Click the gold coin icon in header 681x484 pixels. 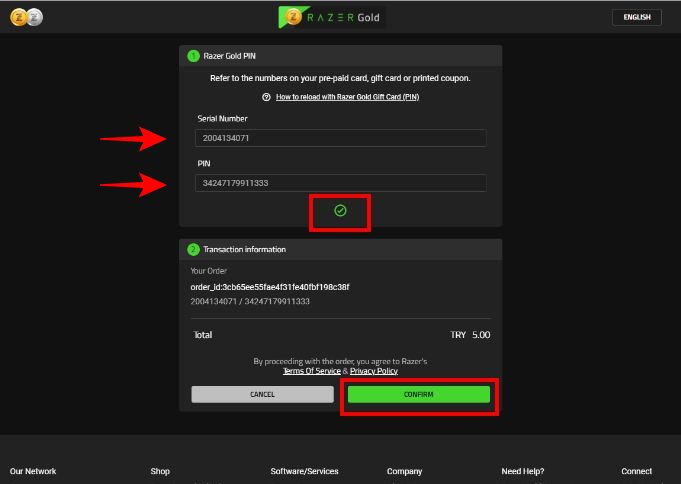pyautogui.click(x=18, y=17)
